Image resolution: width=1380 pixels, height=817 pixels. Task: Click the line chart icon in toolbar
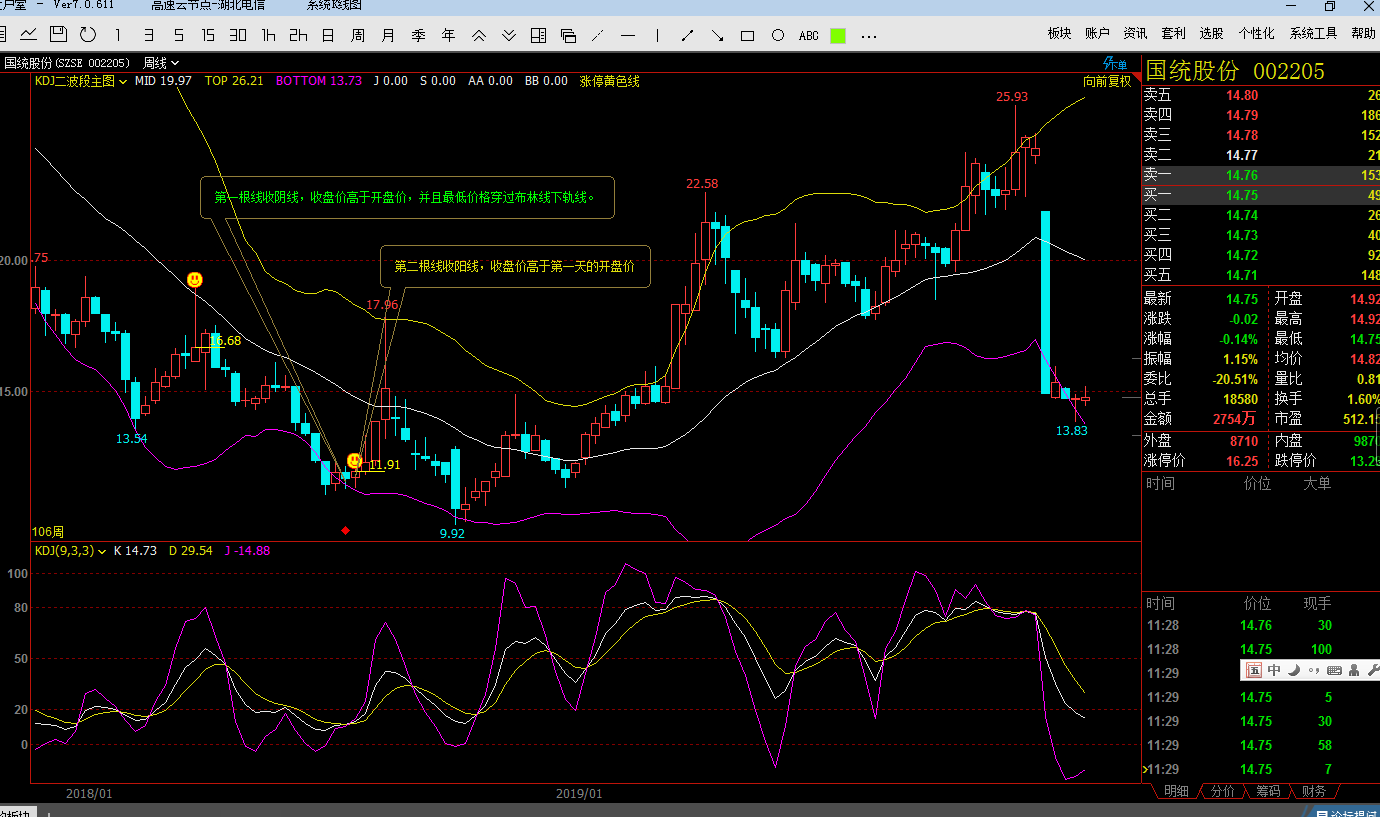pos(28,35)
